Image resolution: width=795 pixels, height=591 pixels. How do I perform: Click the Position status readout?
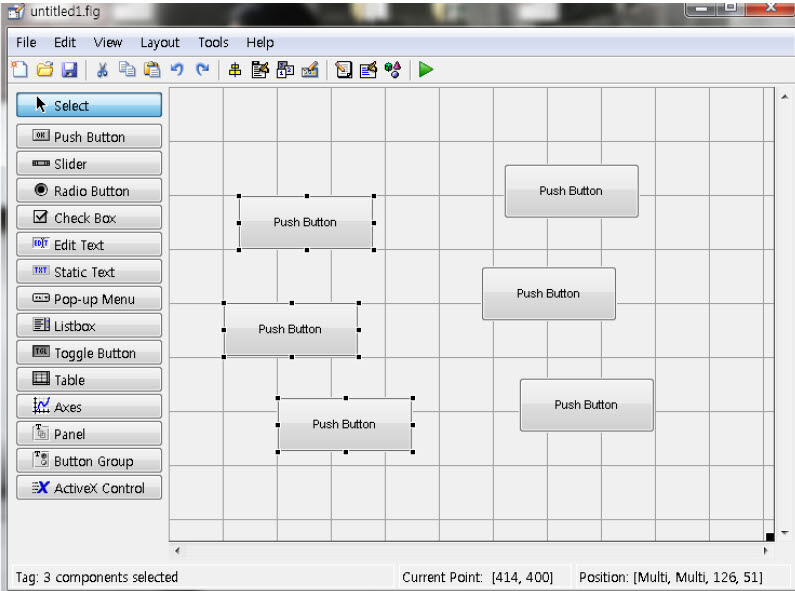click(x=671, y=577)
